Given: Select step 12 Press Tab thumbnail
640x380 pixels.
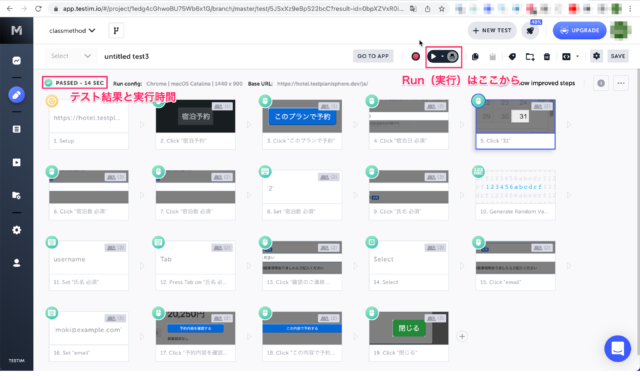Looking at the screenshot, I should coord(196,266).
